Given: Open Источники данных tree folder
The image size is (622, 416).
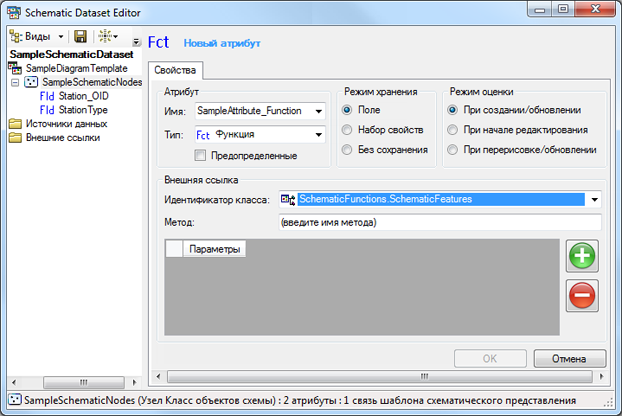Looking at the screenshot, I should [67, 124].
